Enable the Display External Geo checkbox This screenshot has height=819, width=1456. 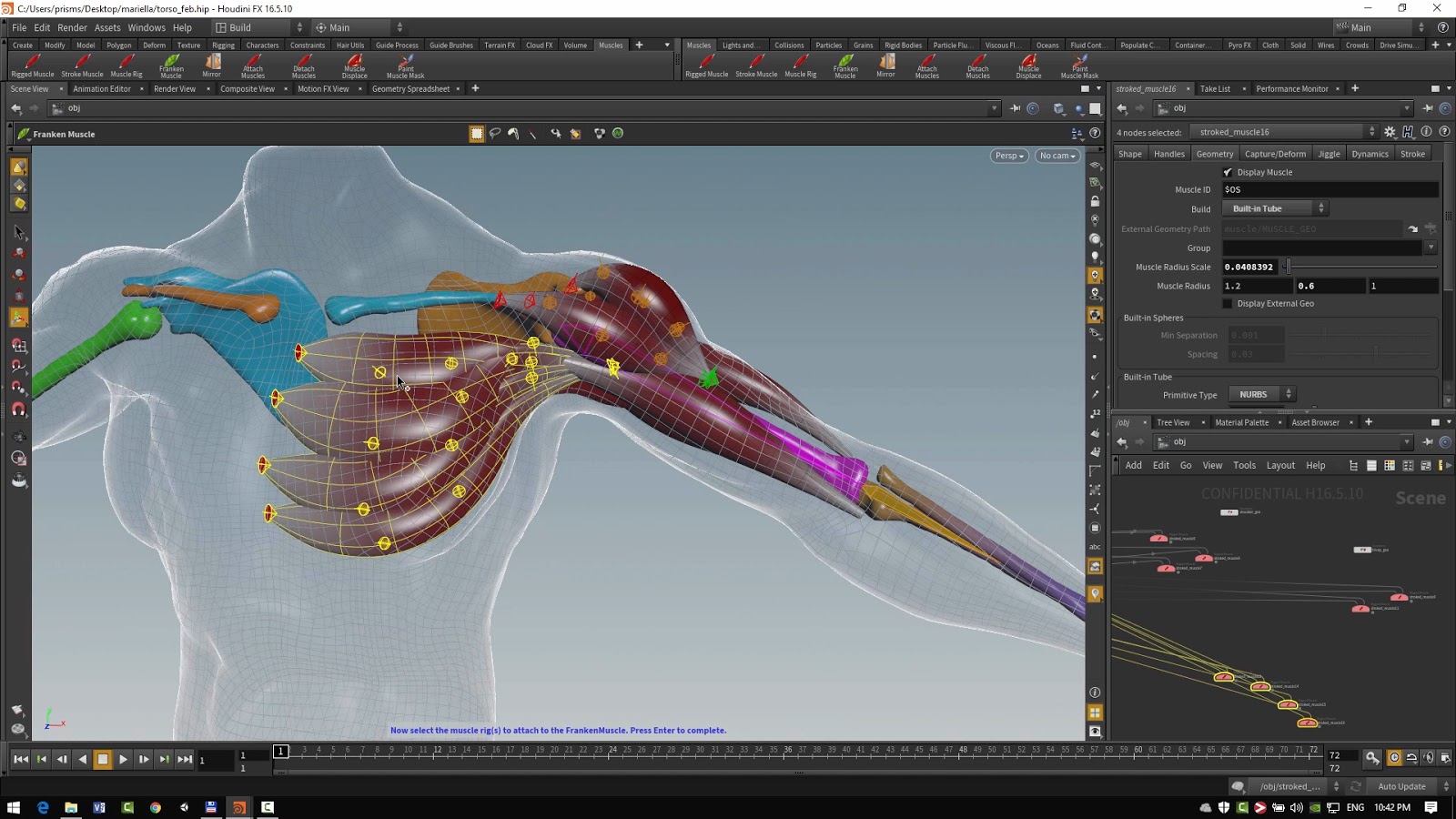[x=1227, y=303]
